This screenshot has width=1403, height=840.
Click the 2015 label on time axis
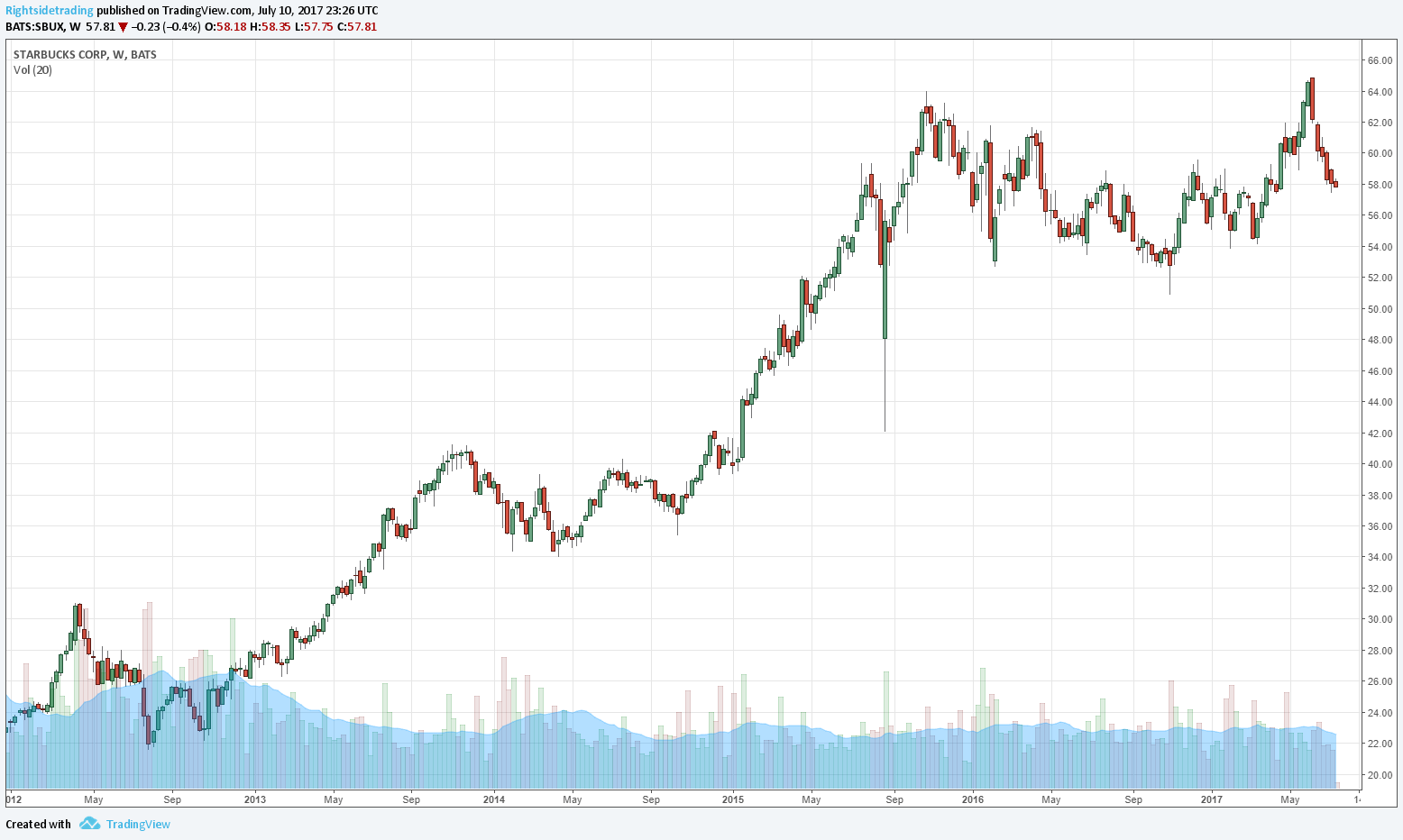pos(733,799)
